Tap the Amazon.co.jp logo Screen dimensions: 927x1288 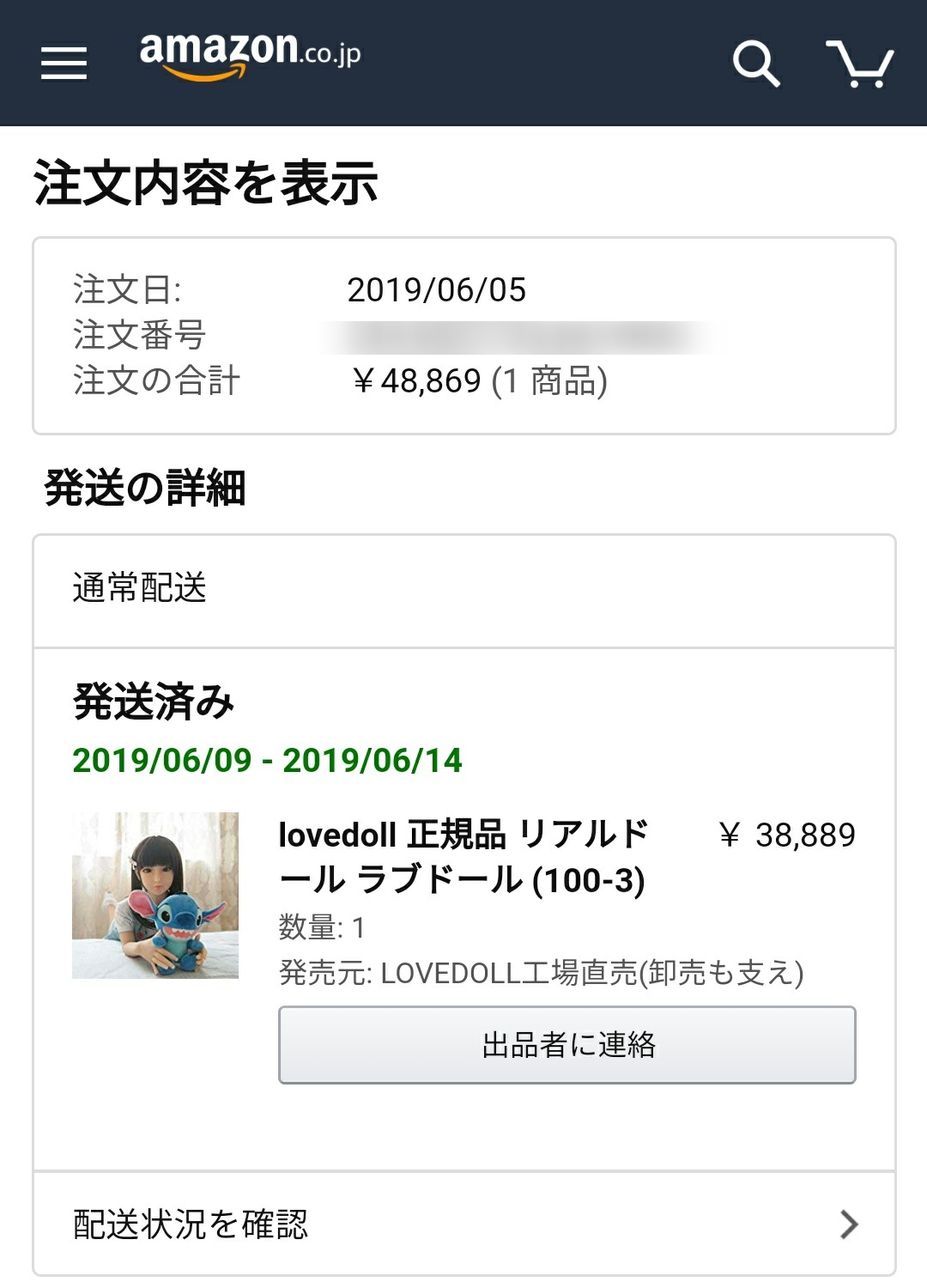click(x=250, y=56)
